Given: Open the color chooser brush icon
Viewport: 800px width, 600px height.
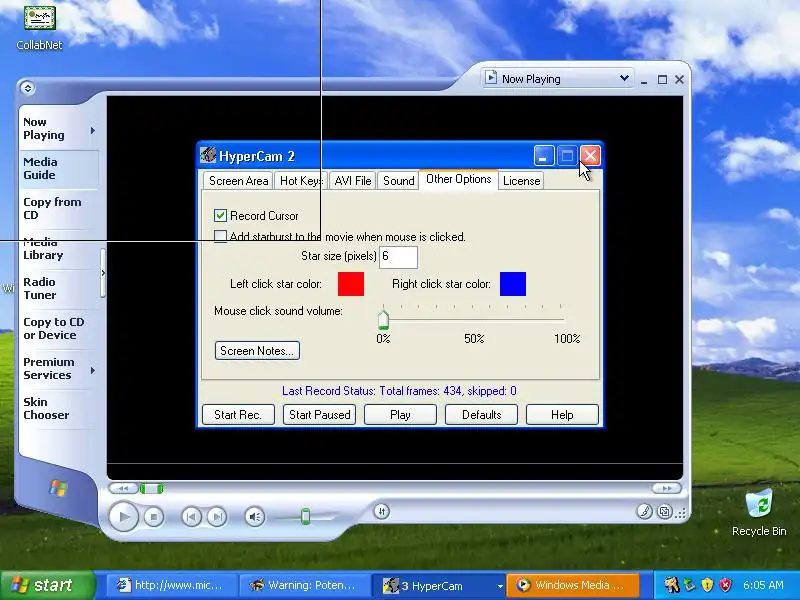Looking at the screenshot, I should (x=644, y=511).
